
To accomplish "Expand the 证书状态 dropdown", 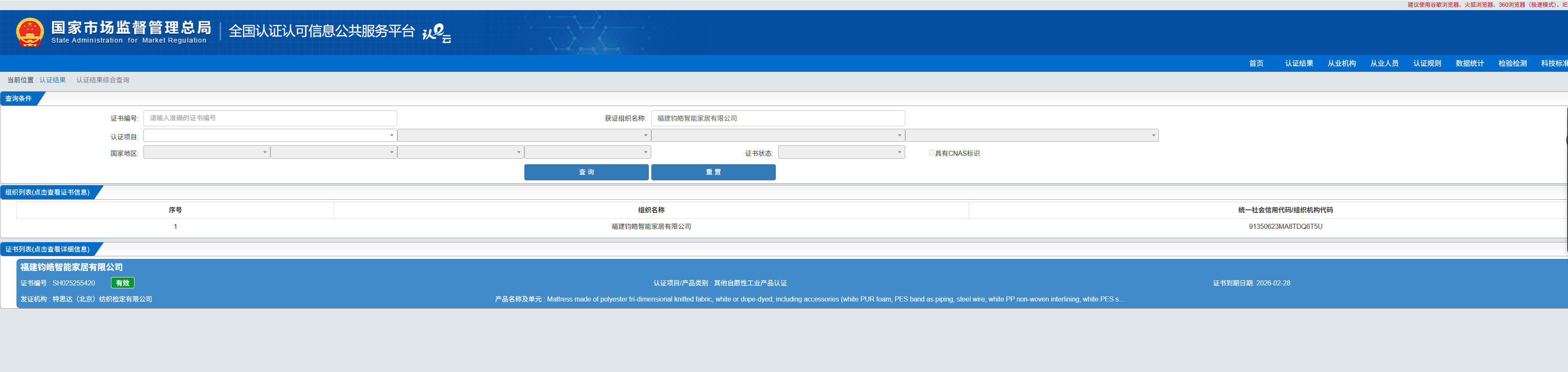I will pyautogui.click(x=841, y=152).
